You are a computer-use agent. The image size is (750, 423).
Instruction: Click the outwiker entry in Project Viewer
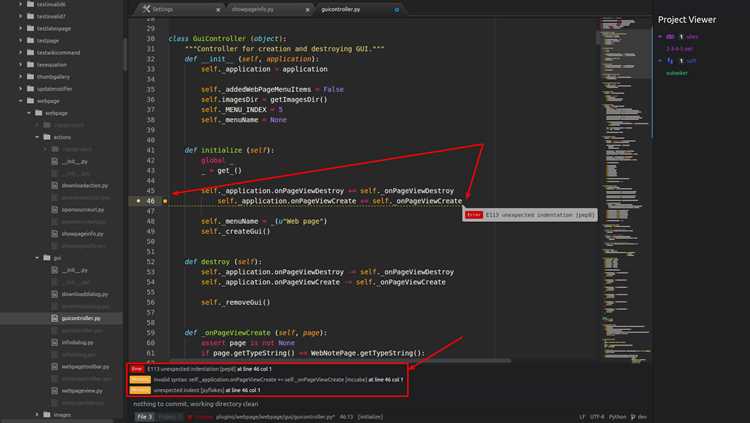coord(677,73)
